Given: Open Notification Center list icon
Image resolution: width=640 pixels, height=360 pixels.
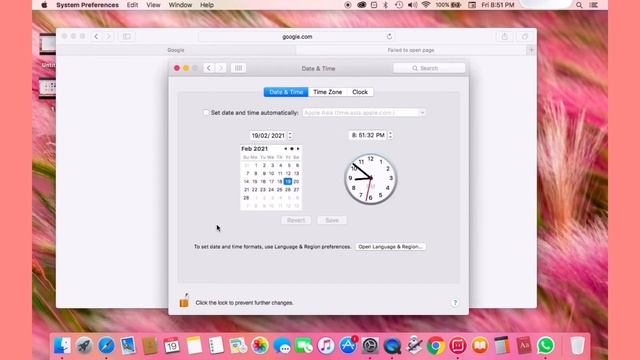Looking at the screenshot, I should 594,5.
